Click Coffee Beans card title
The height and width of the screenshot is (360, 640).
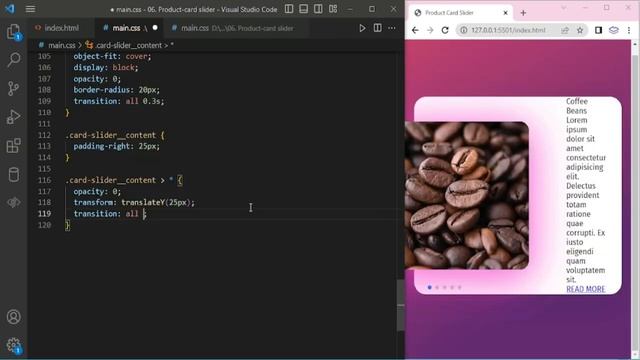pos(577,106)
